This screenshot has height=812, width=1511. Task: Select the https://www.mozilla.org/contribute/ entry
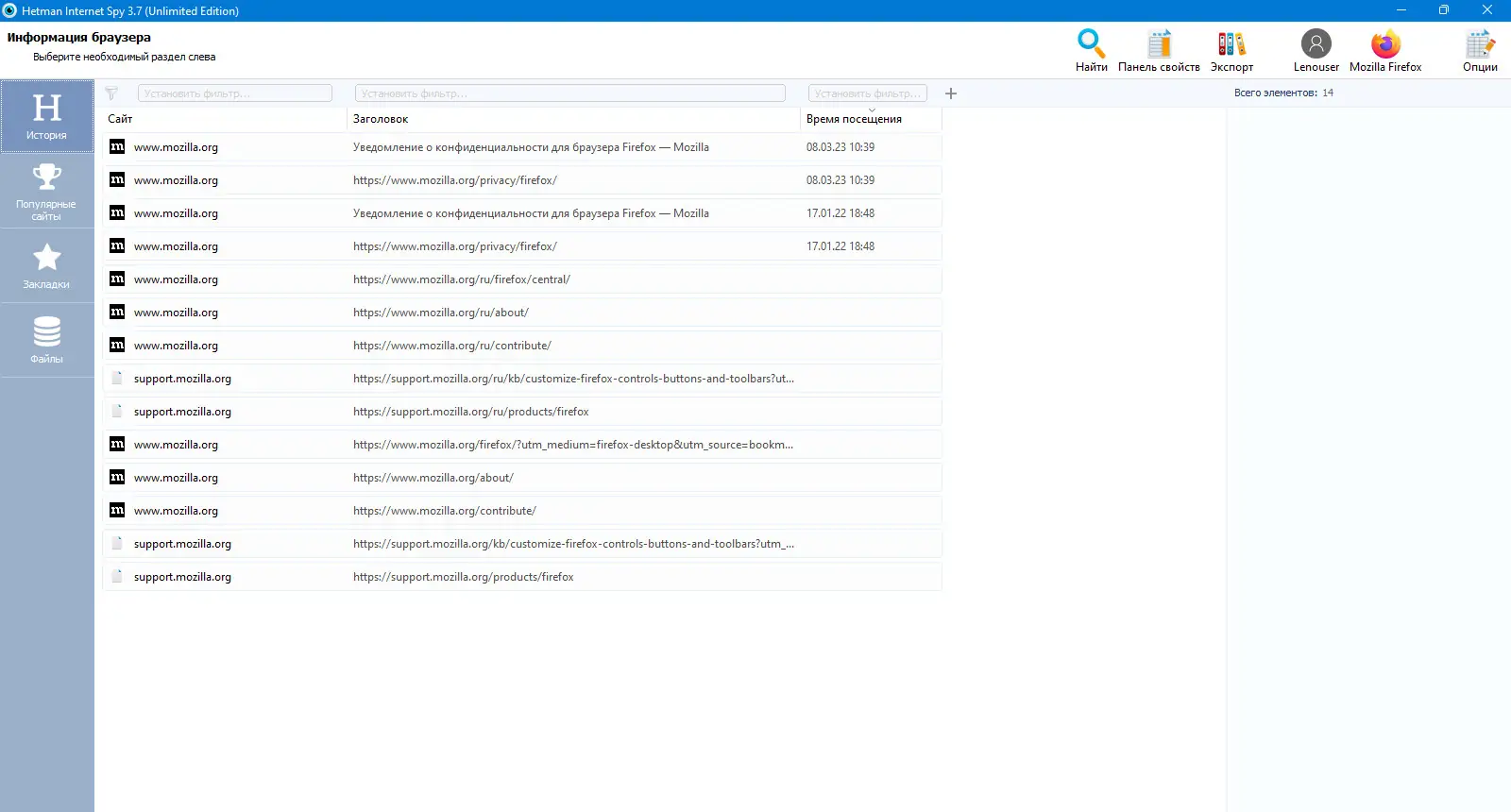click(445, 511)
